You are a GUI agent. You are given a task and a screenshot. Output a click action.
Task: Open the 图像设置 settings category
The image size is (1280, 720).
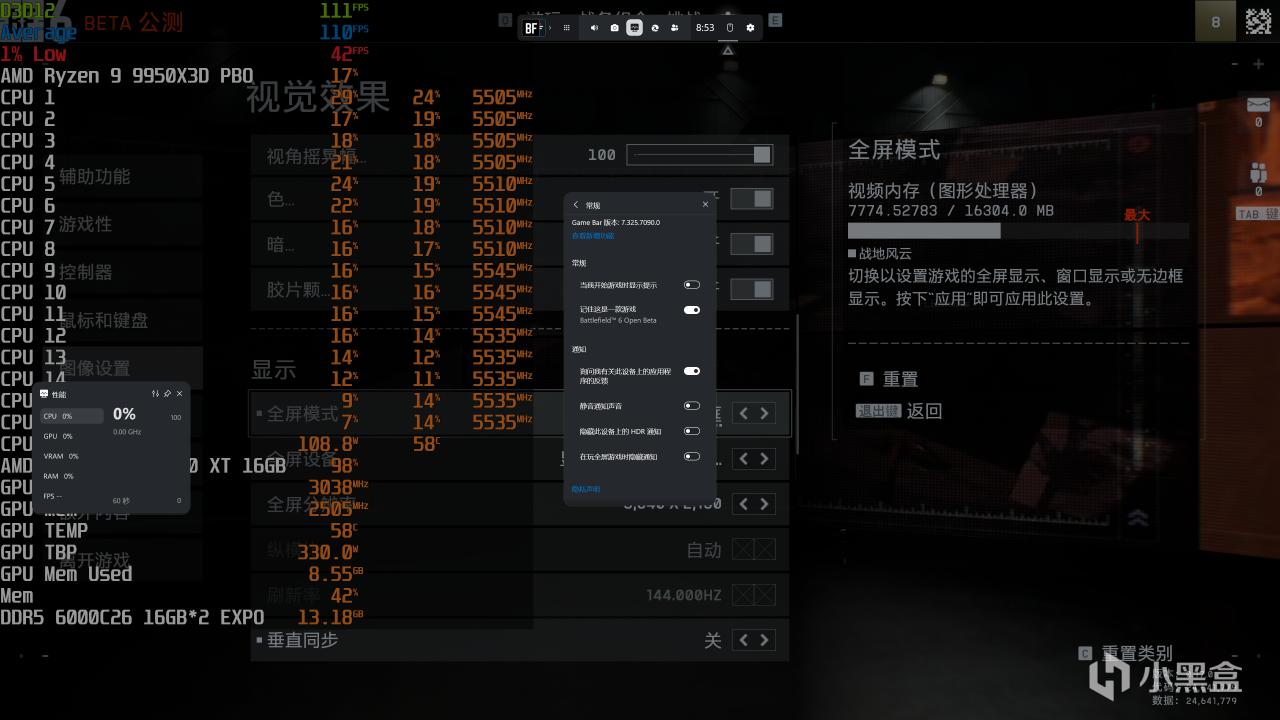[x=95, y=368]
